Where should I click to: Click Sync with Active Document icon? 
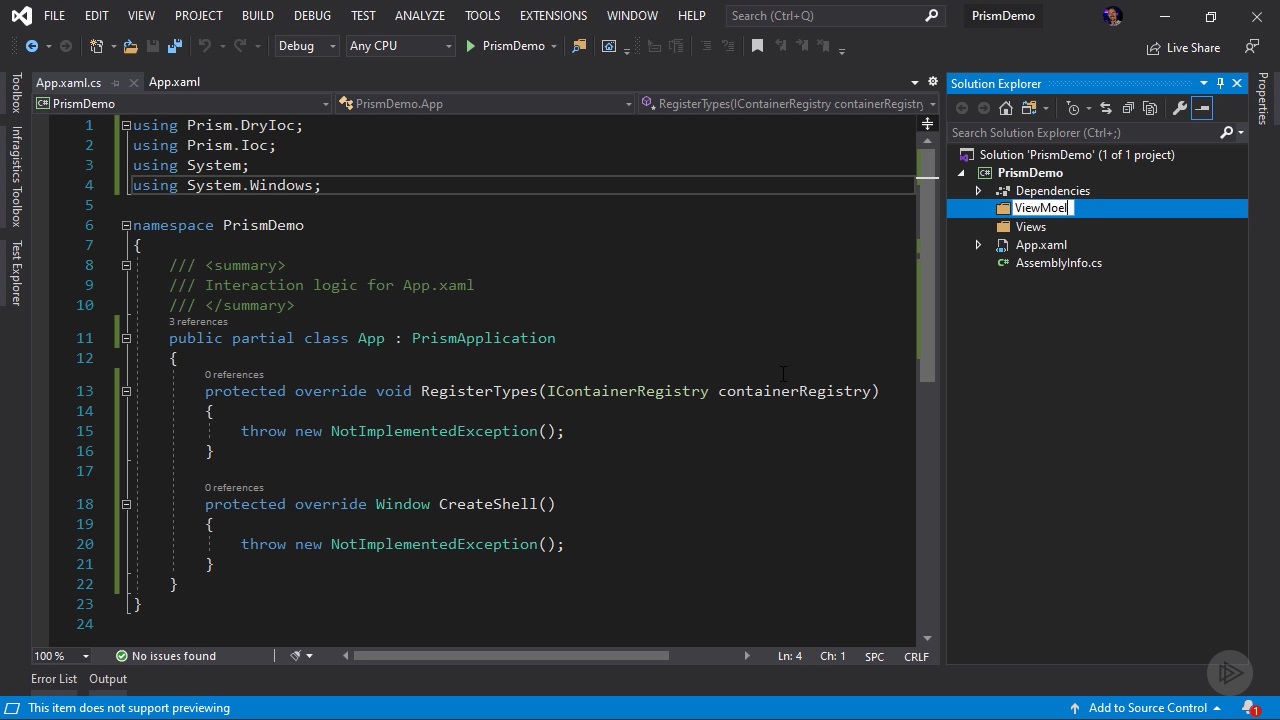pyautogui.click(x=1106, y=108)
